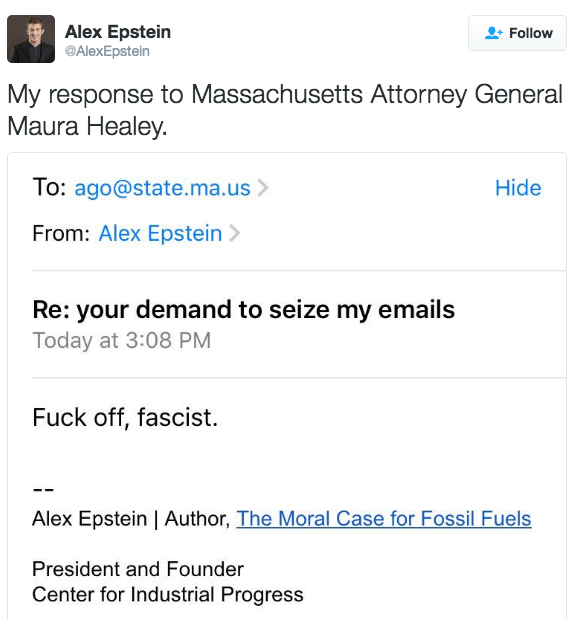Open 'The Moral Case for Fossil Fuels' link
Screen dimensions: 575x619
[384, 519]
